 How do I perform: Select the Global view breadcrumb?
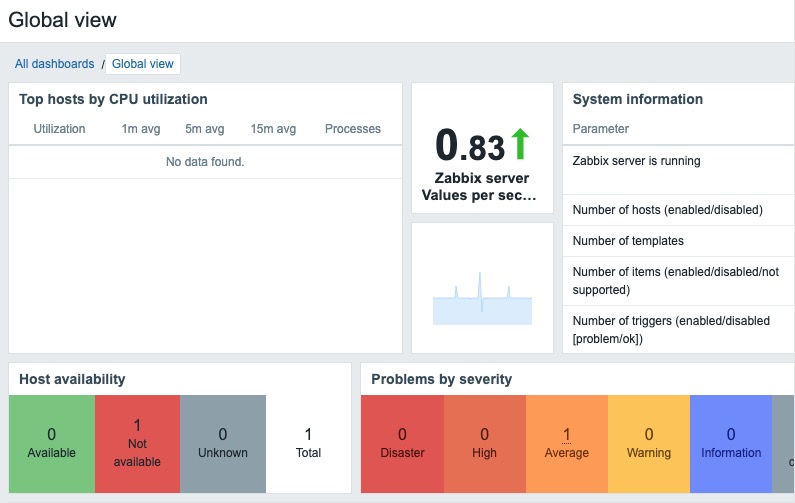pos(142,64)
